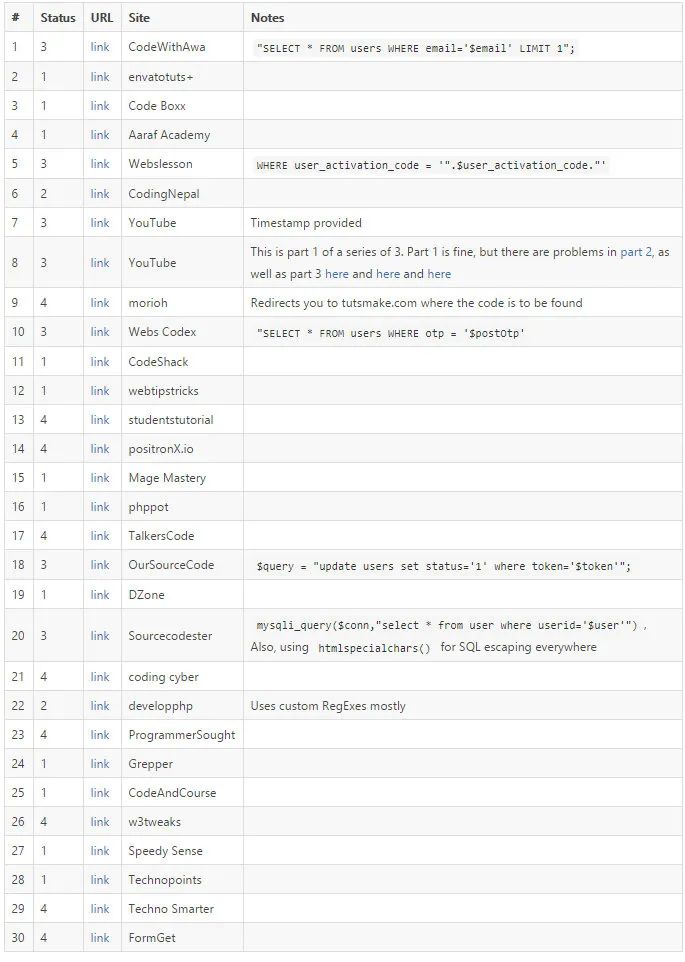Follow the link for FormGet
This screenshot has width=685, height=962.
coord(99,938)
